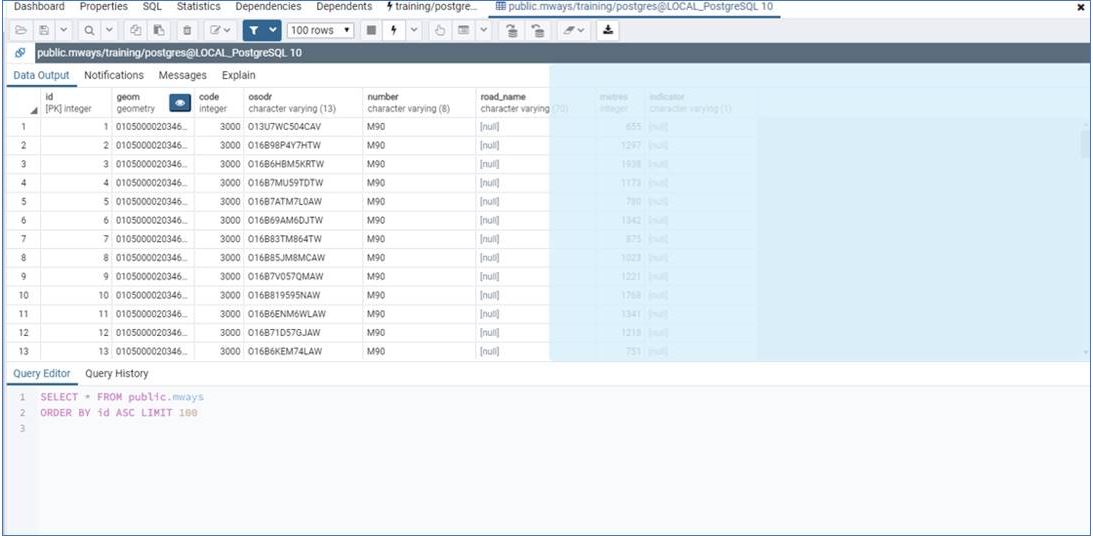Image resolution: width=1093 pixels, height=538 pixels.
Task: Select the osodr column header
Action: [x=303, y=102]
